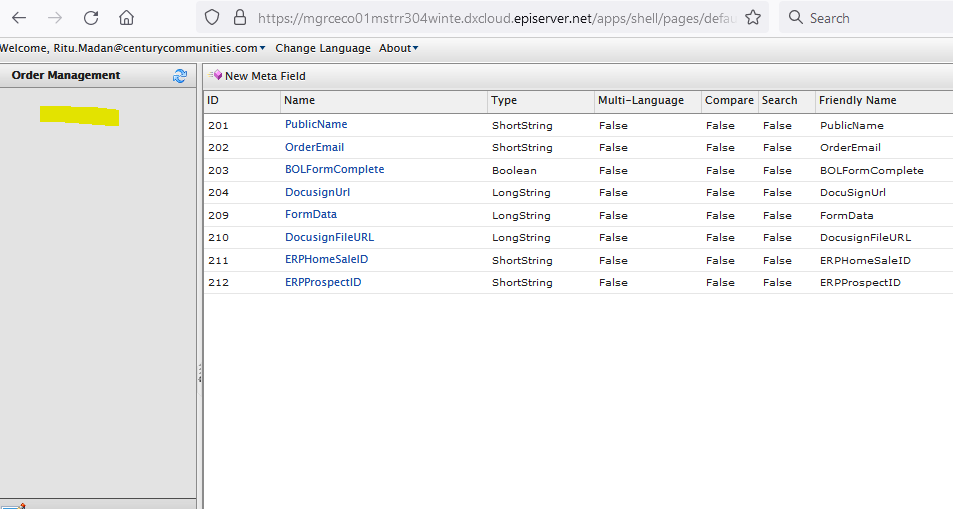Sort table by the Name column header
Screen dimensions: 953x509
299,100
